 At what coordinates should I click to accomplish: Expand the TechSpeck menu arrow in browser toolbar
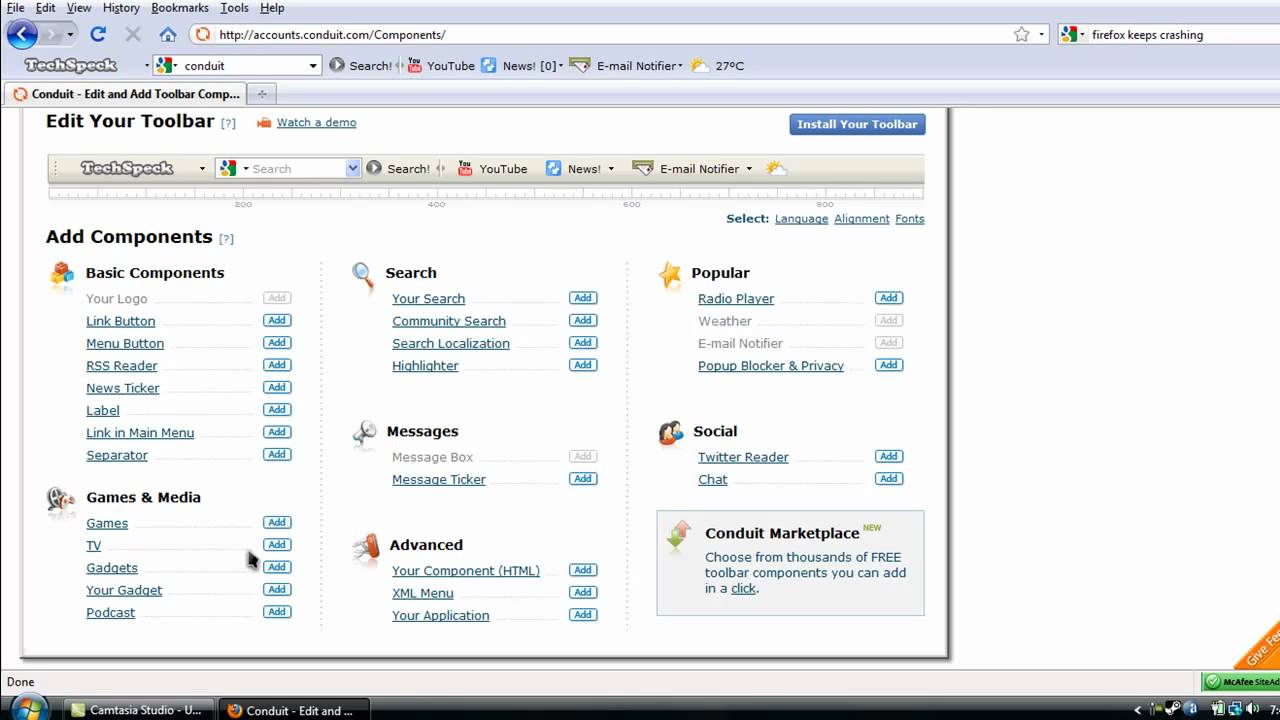(x=146, y=66)
